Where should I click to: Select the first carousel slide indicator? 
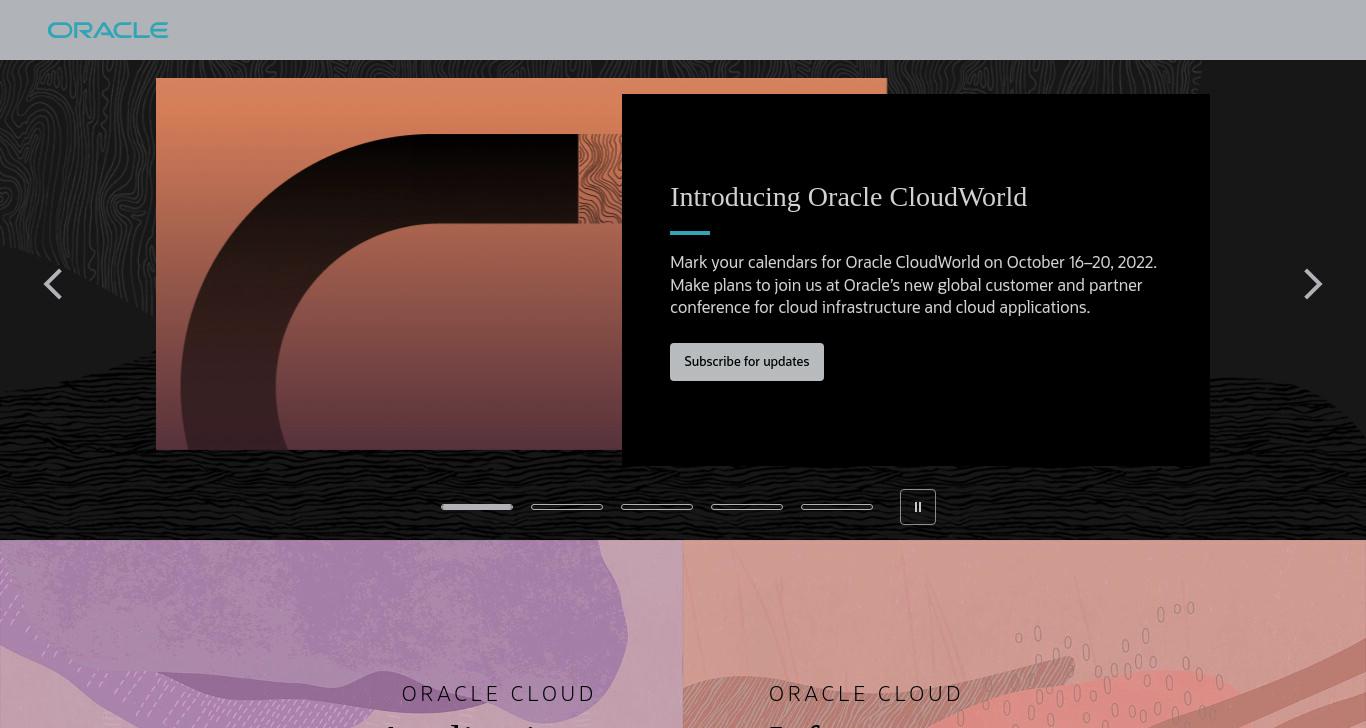[477, 507]
